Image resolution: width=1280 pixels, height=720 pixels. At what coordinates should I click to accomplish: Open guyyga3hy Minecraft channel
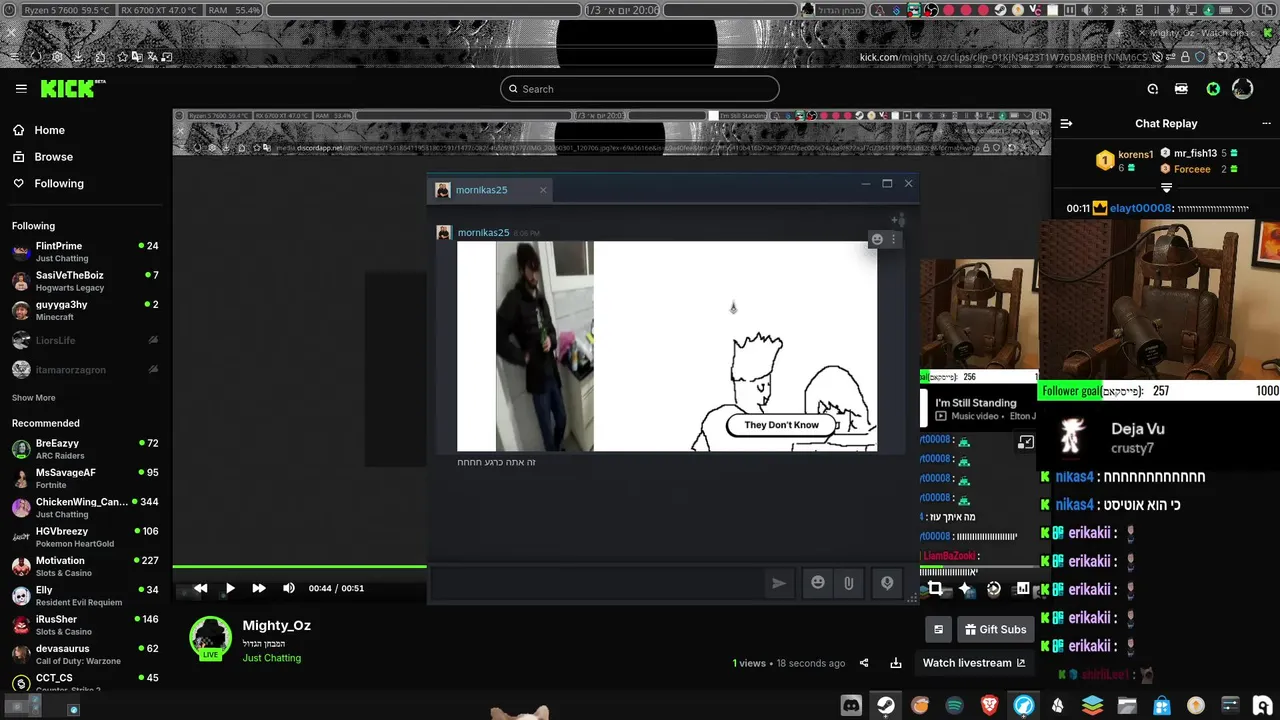point(85,310)
